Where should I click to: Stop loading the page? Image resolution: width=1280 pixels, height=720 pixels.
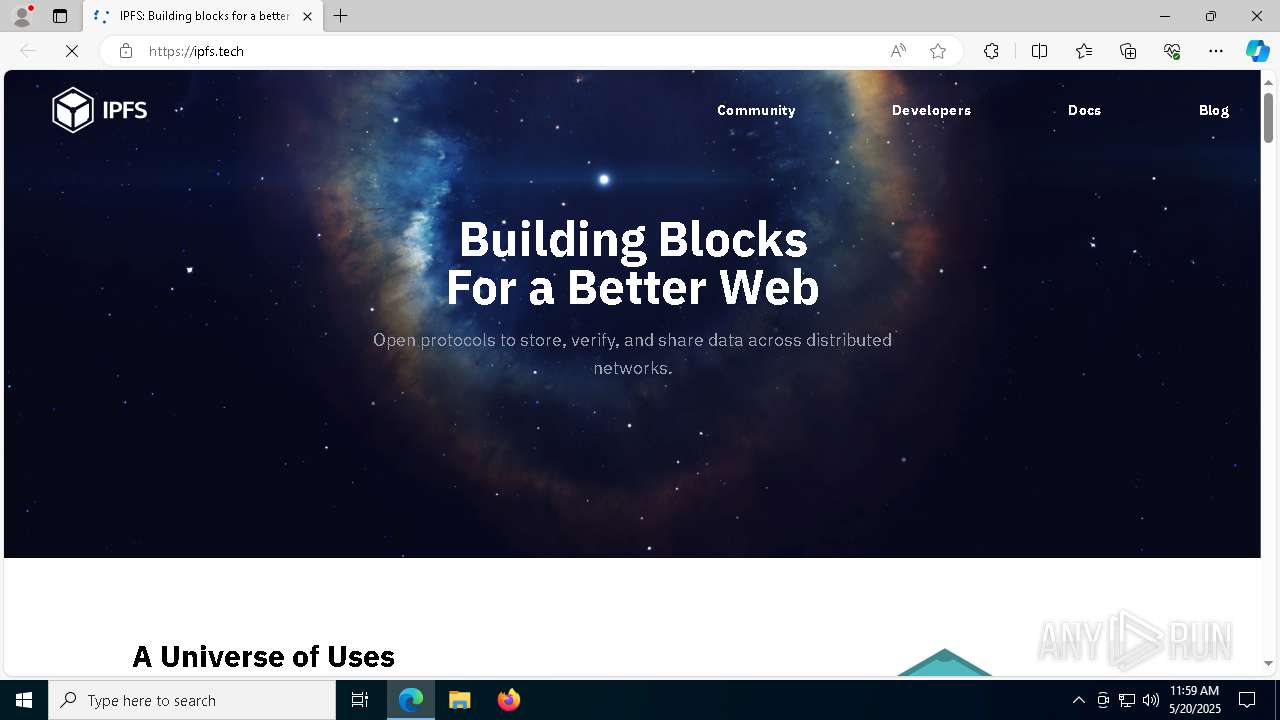coord(72,51)
